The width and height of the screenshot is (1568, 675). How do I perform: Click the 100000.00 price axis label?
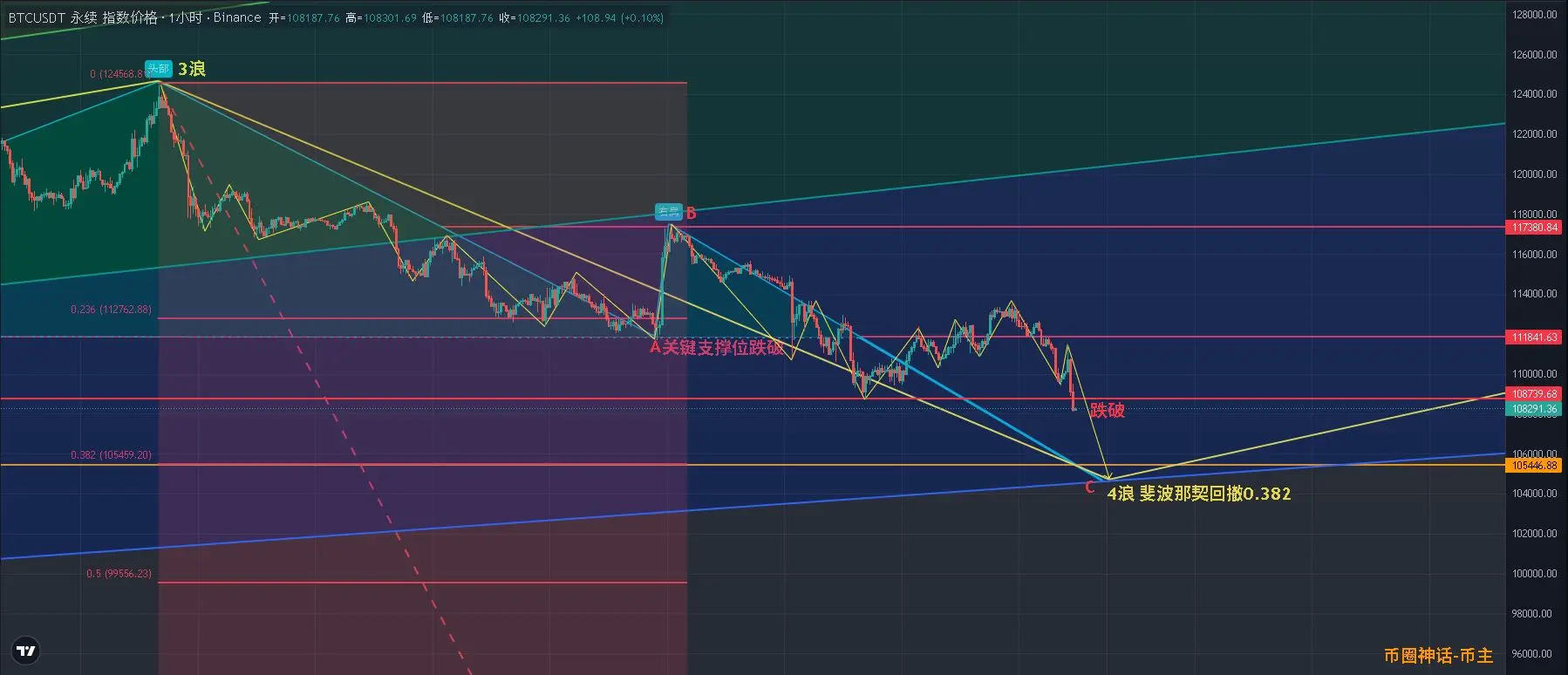click(1534, 574)
